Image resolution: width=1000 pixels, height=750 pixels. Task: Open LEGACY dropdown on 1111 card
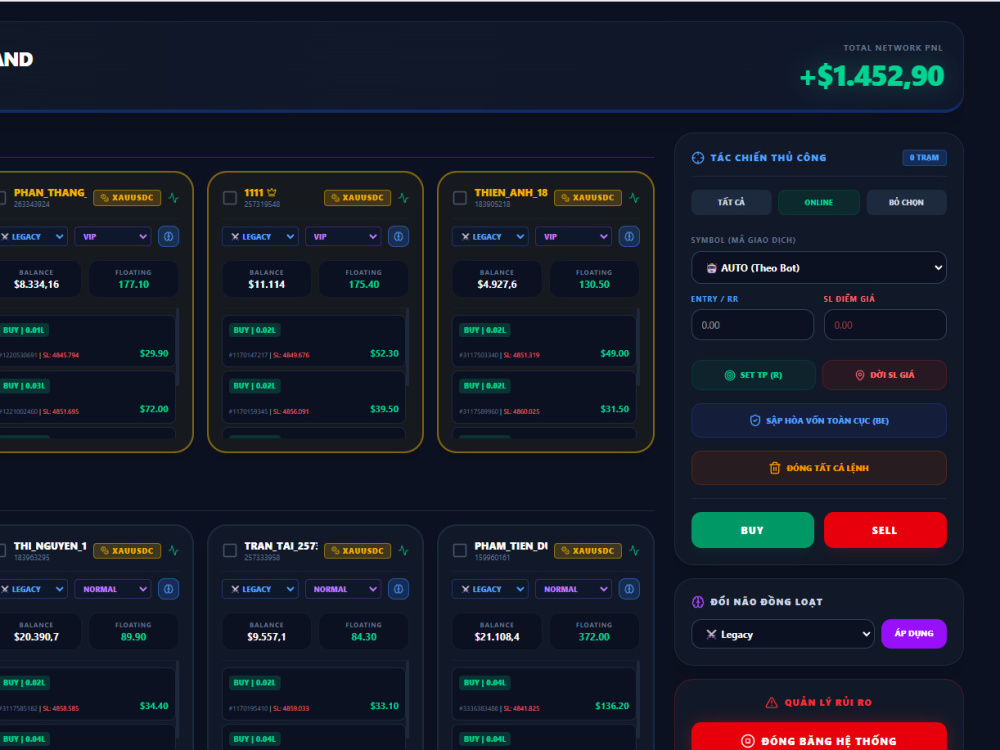point(260,237)
